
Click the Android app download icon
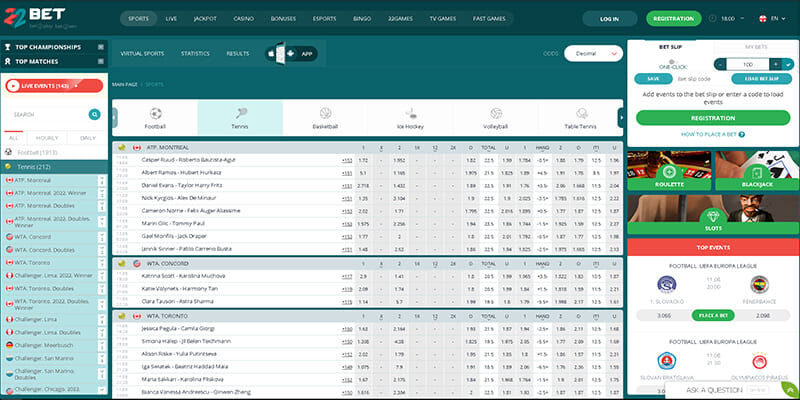[x=290, y=54]
